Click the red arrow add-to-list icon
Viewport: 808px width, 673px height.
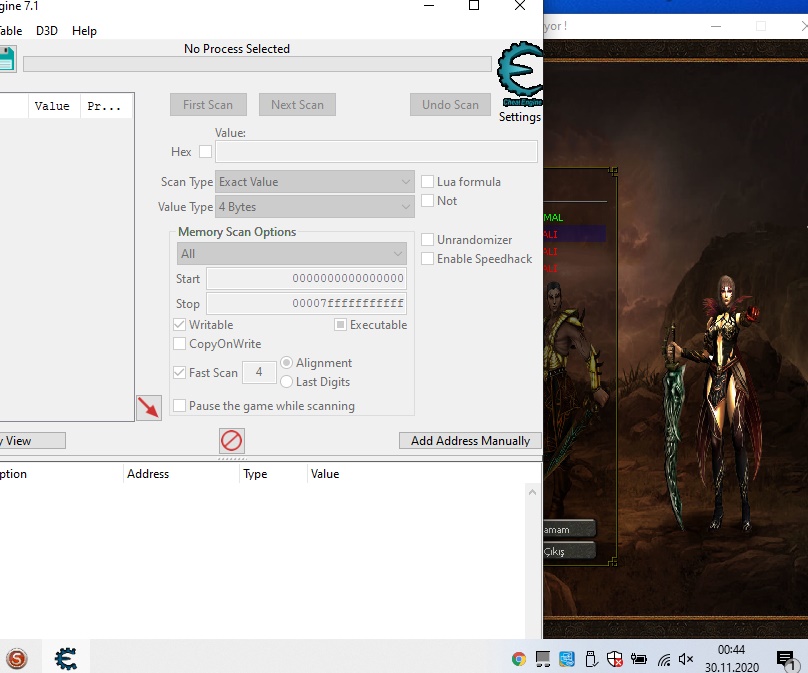(x=149, y=408)
